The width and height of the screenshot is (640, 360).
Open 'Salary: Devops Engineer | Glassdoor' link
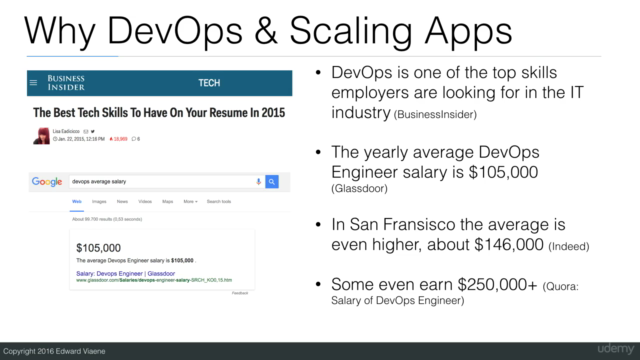(126, 273)
